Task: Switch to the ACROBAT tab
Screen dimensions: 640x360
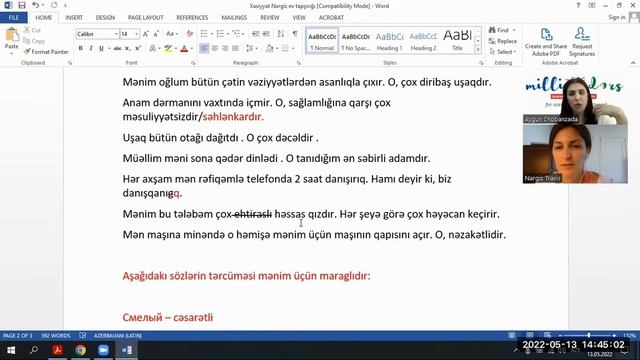Action: [331, 18]
